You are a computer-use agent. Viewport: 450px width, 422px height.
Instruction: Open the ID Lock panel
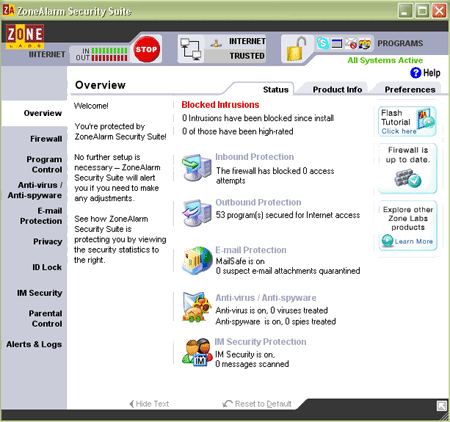tap(47, 267)
